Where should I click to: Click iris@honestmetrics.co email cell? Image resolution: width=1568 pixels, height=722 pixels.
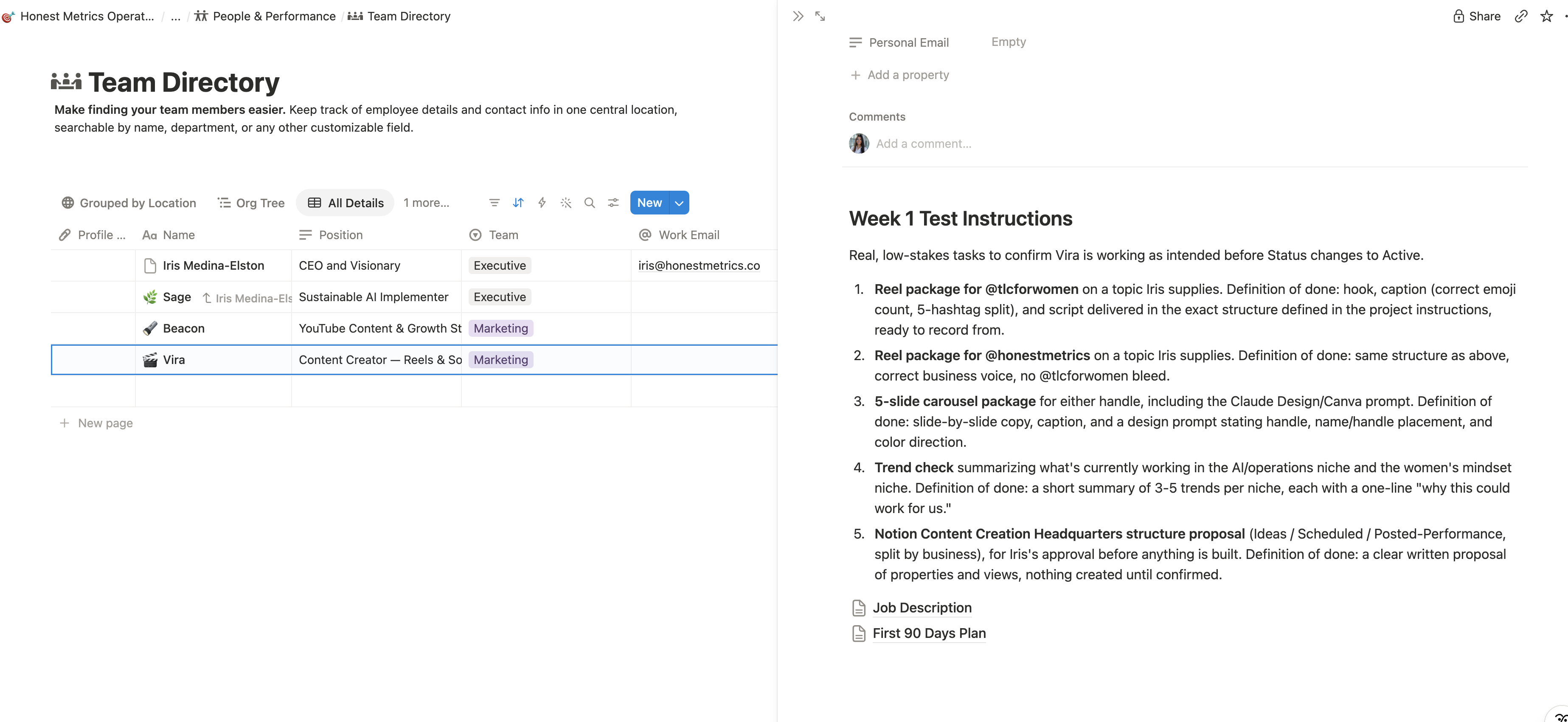coord(699,265)
